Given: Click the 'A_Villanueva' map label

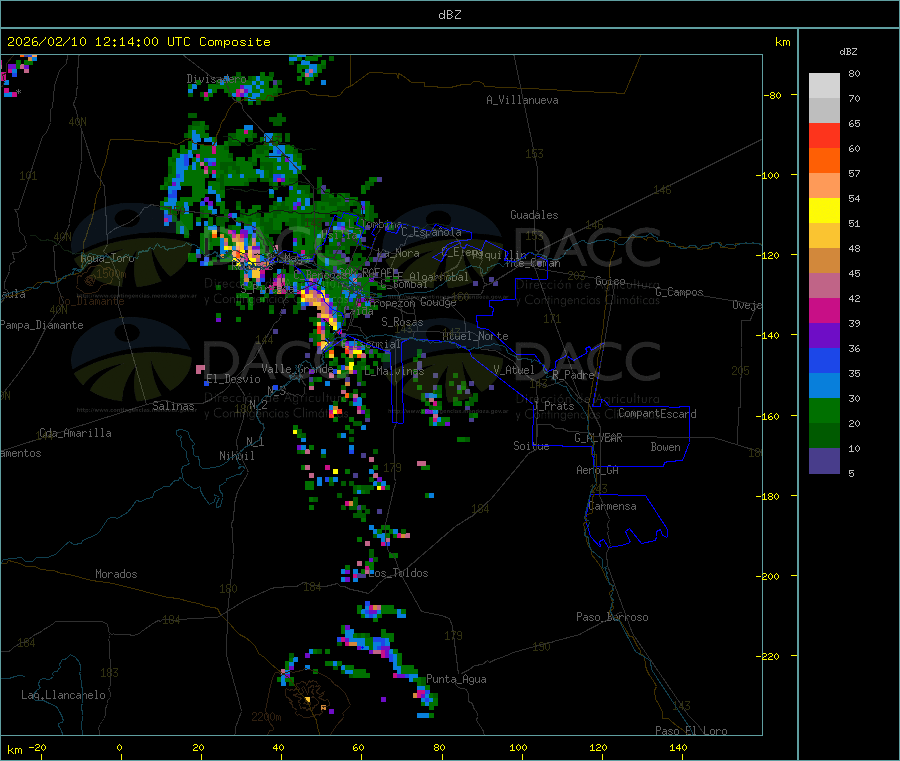Looking at the screenshot, I should (x=522, y=100).
